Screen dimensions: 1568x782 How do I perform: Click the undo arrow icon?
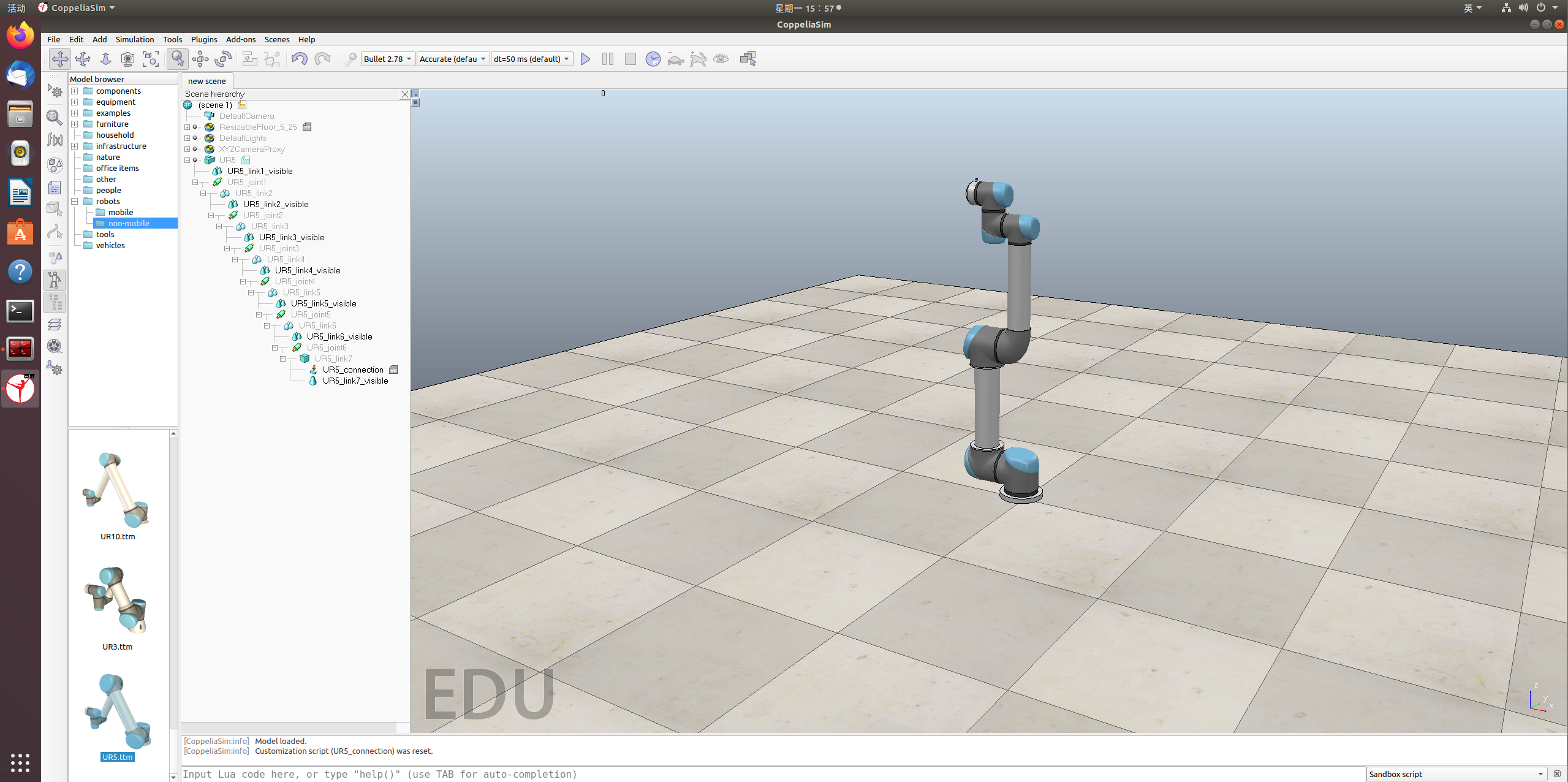[x=299, y=59]
